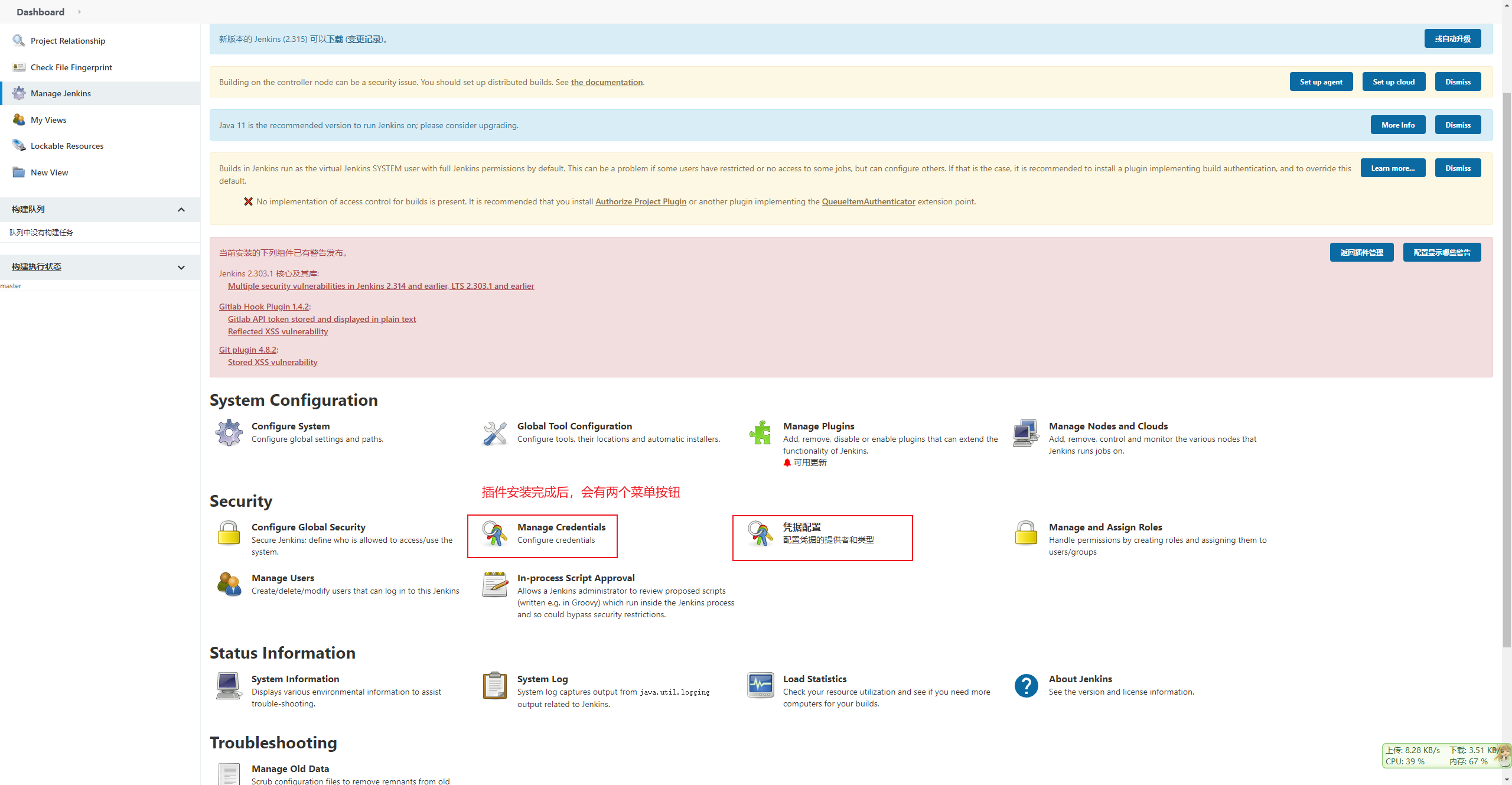Click the In-process Script Approval notepad icon
This screenshot has width=1512, height=785.
pos(495,584)
